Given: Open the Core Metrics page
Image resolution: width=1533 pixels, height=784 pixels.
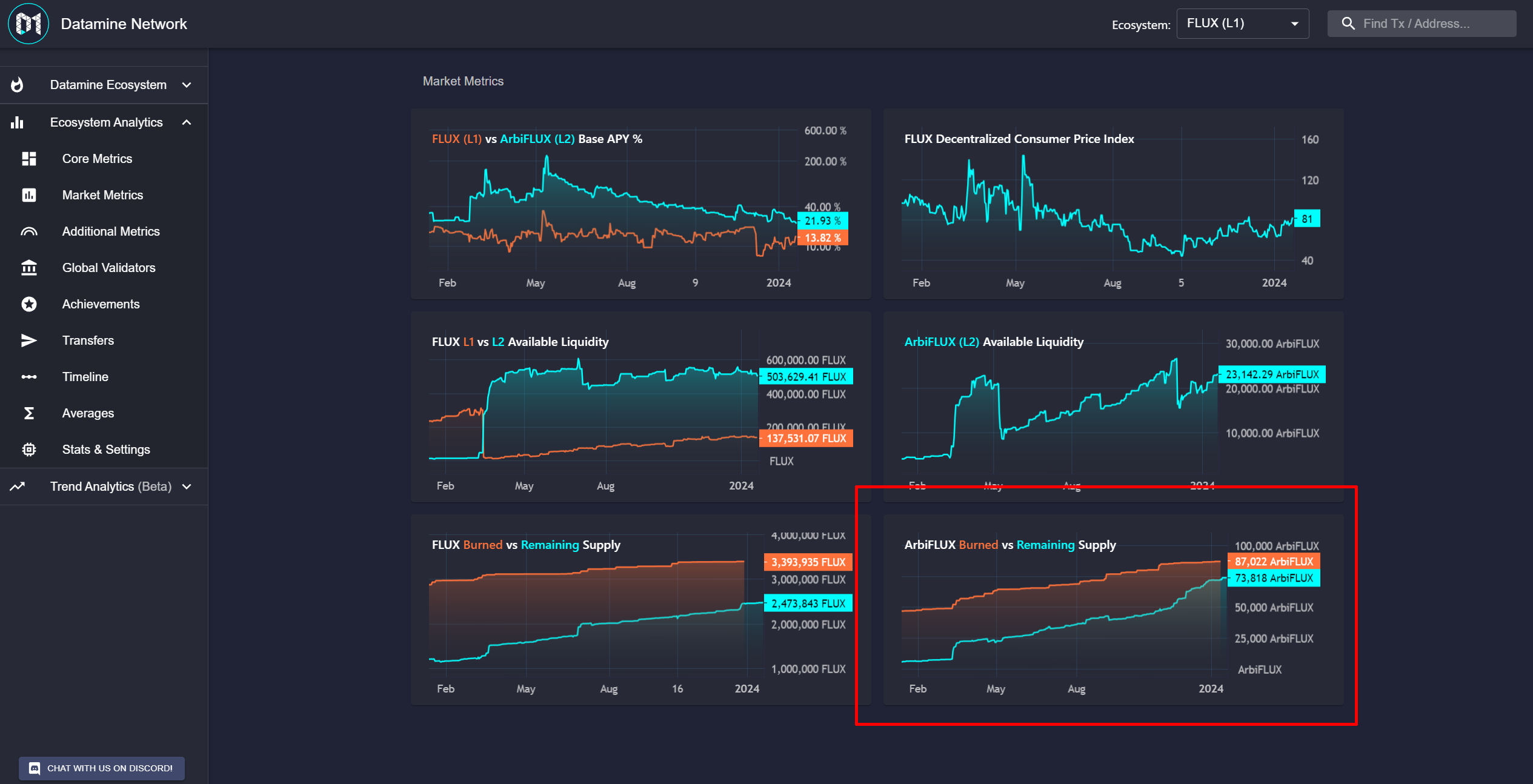Looking at the screenshot, I should (x=104, y=159).
